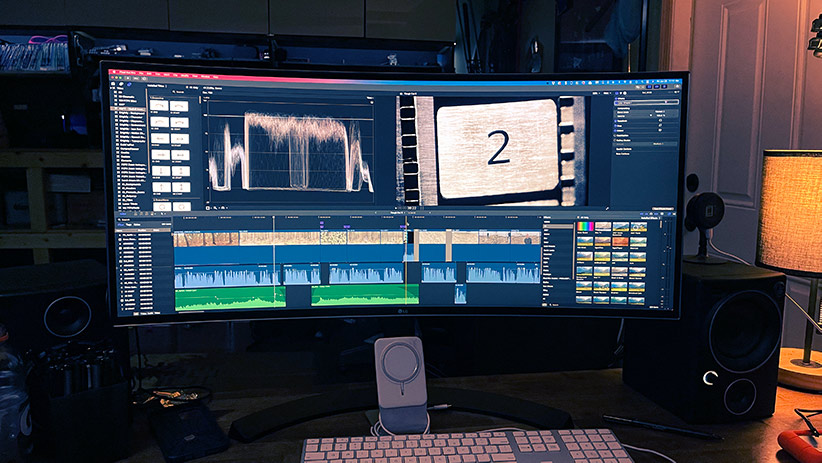Switch to the Tags tab in the timeline index
The image size is (822, 463).
(128, 224)
